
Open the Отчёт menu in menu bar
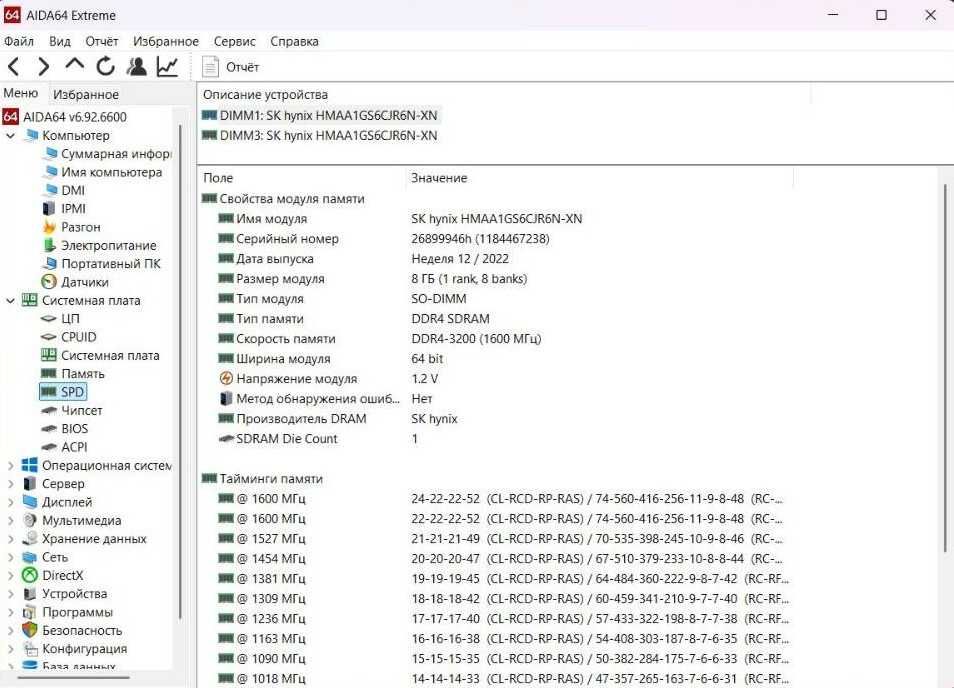click(102, 41)
